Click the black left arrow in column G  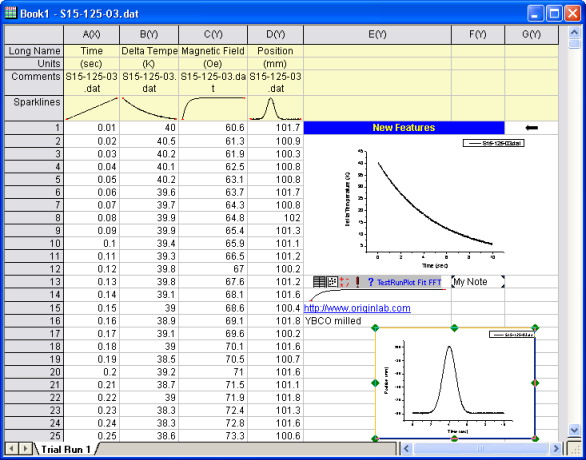point(531,128)
